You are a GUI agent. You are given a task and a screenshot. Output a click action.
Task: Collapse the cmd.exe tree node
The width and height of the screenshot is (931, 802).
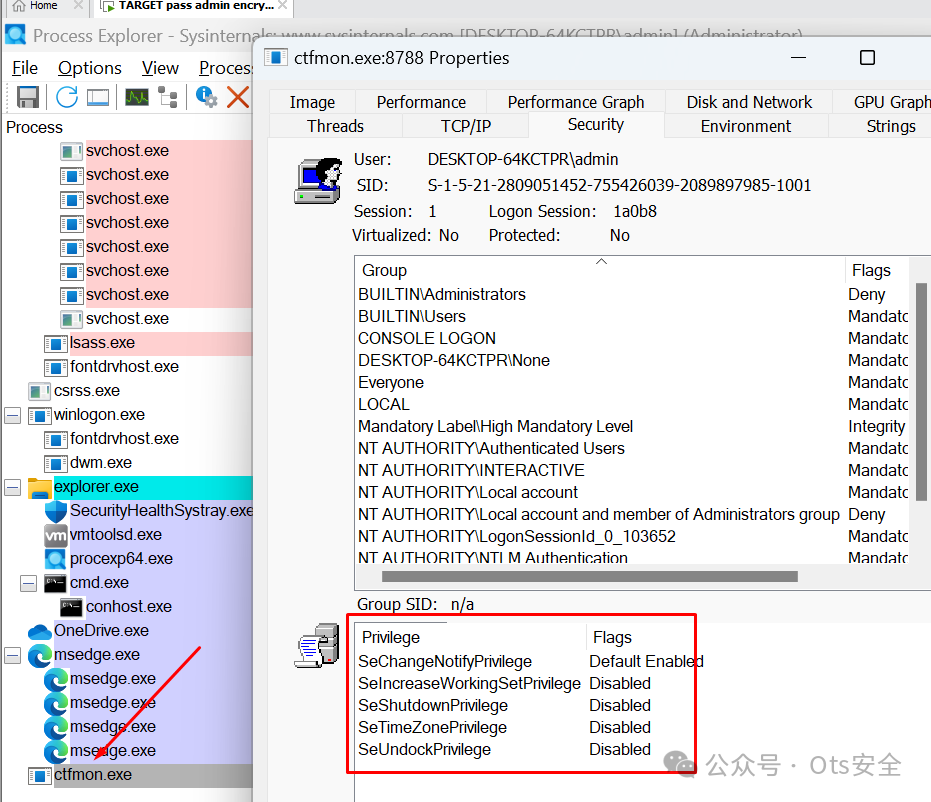pos(28,584)
